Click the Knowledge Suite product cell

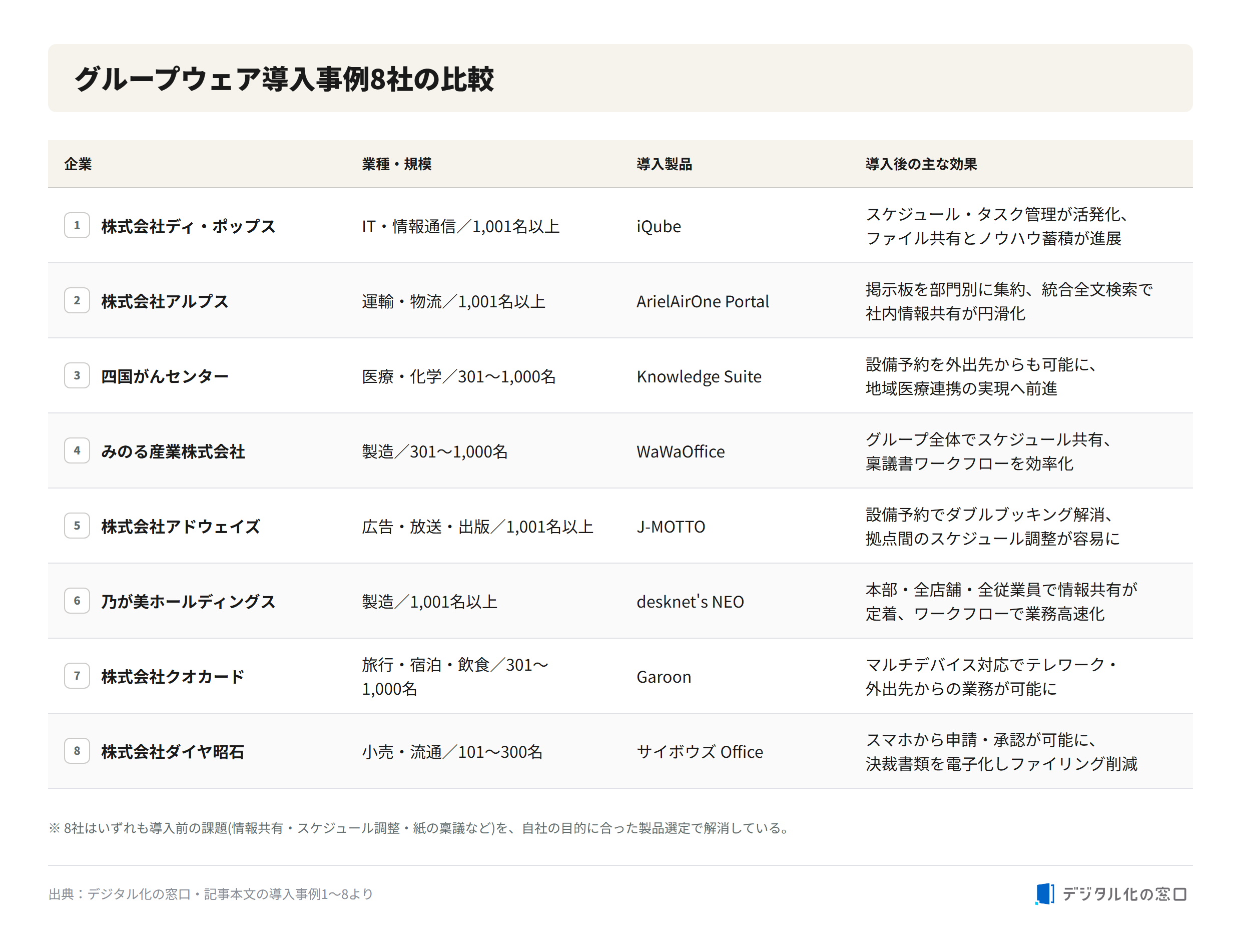(x=699, y=376)
